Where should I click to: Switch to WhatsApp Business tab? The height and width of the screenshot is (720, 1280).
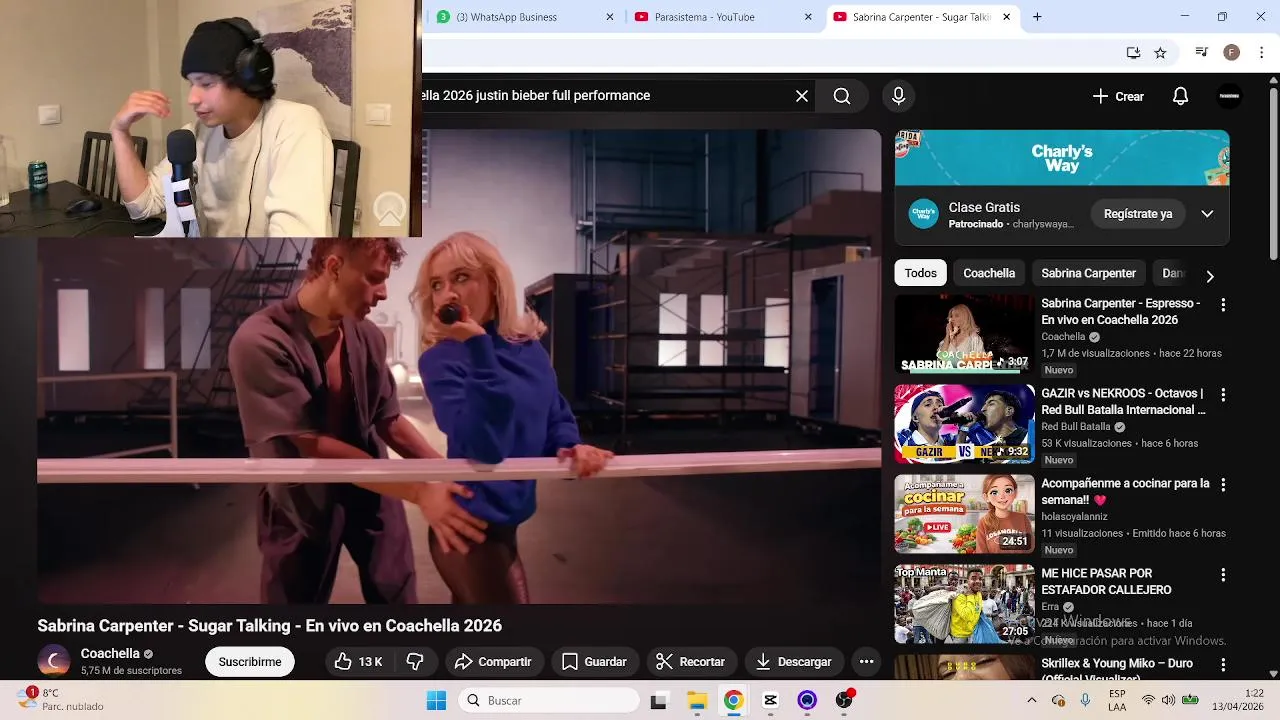pyautogui.click(x=525, y=17)
